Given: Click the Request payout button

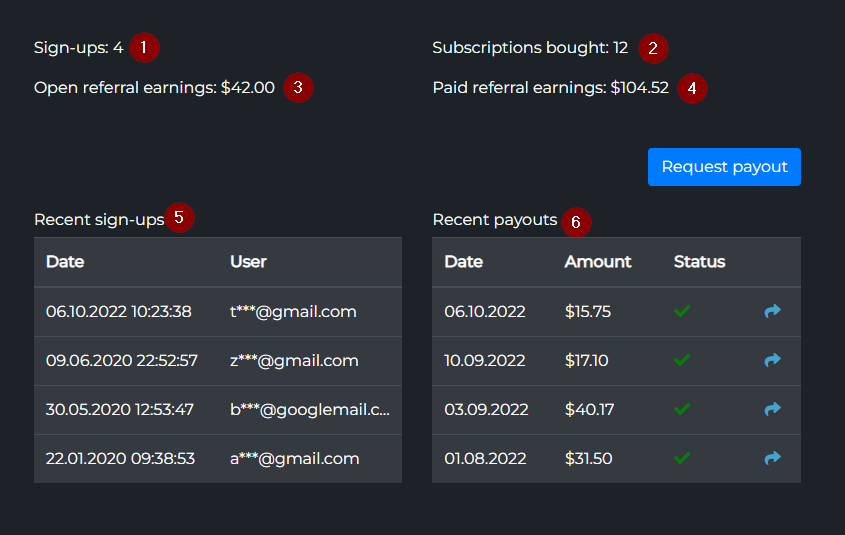Looking at the screenshot, I should click(724, 167).
